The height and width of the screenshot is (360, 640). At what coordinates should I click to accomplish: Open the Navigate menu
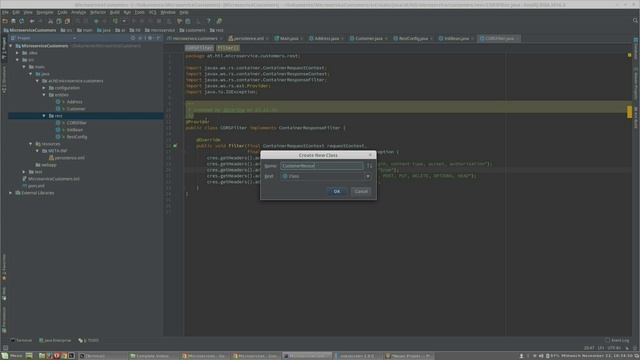pos(45,12)
